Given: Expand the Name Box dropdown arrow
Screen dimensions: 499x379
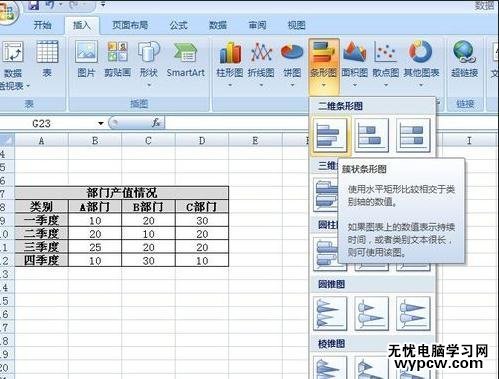Looking at the screenshot, I should tap(101, 124).
